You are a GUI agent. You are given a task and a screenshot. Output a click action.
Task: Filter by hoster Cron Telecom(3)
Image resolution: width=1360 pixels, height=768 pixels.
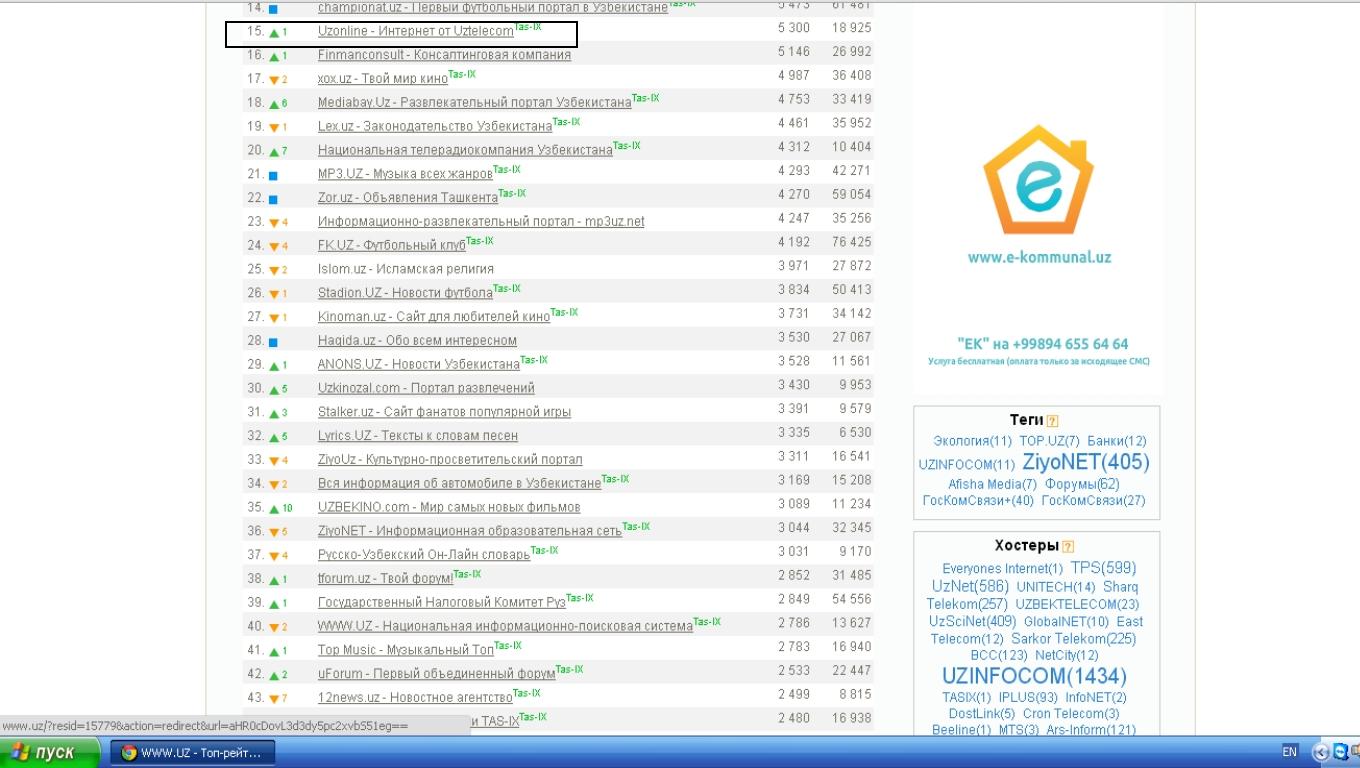(x=1071, y=714)
